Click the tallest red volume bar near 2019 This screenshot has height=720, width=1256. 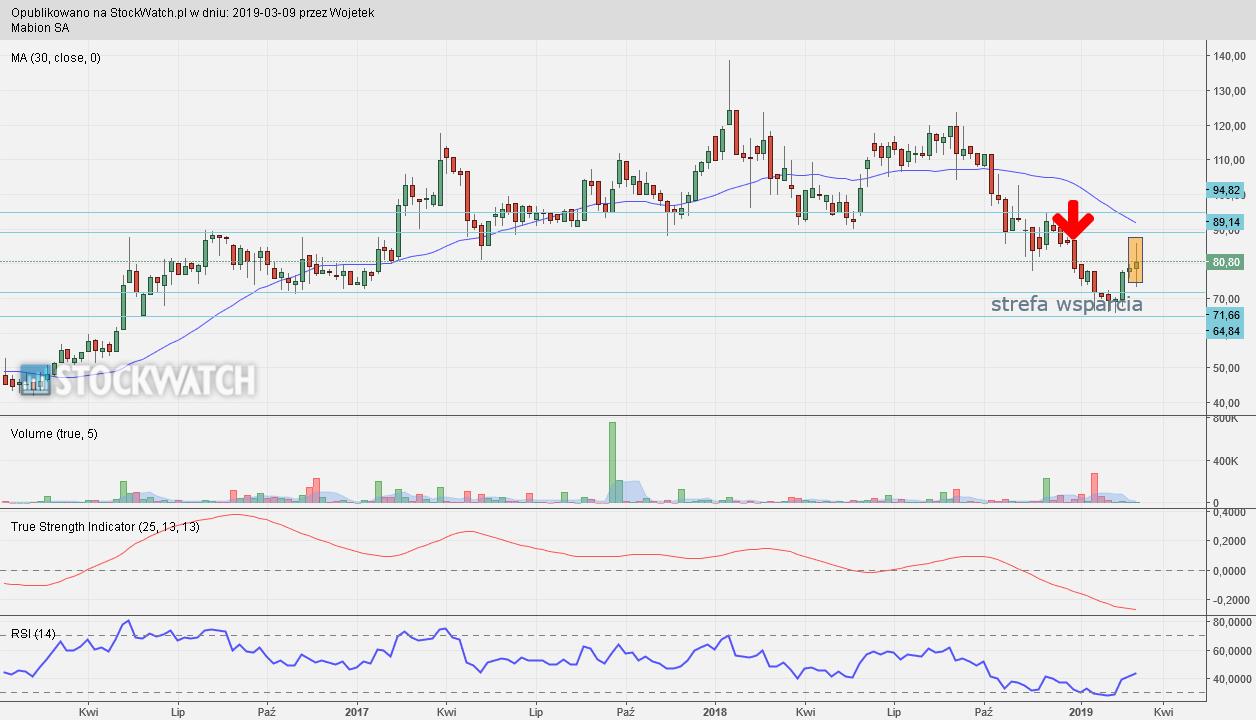(x=1094, y=487)
